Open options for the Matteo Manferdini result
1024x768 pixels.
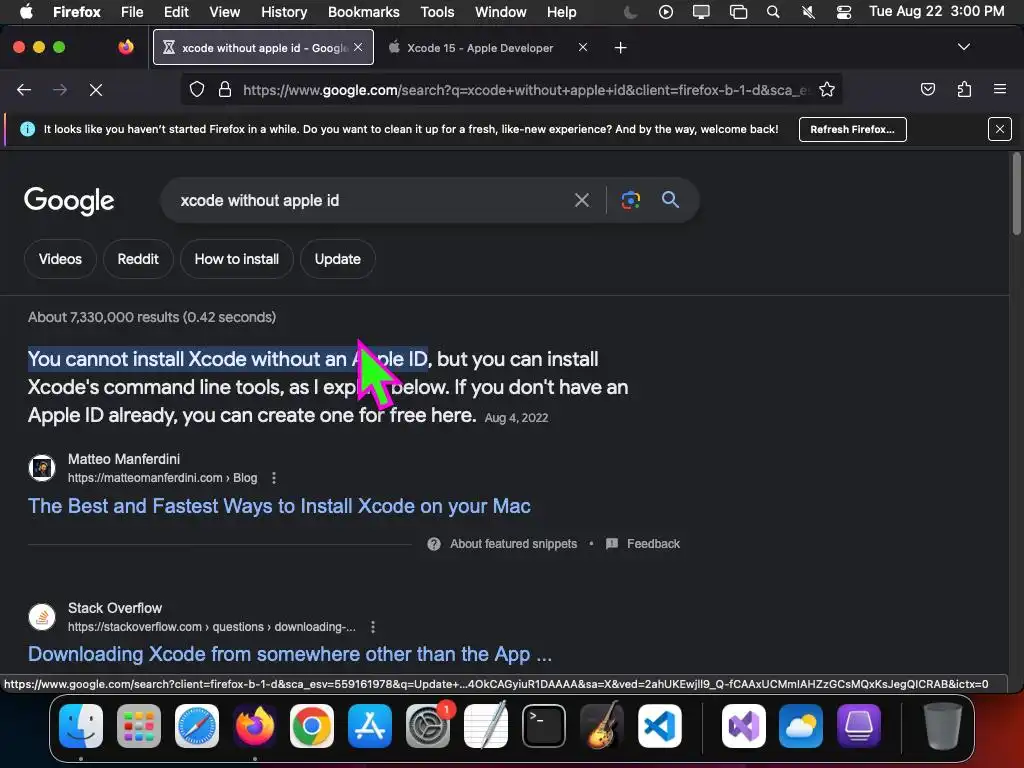274,478
